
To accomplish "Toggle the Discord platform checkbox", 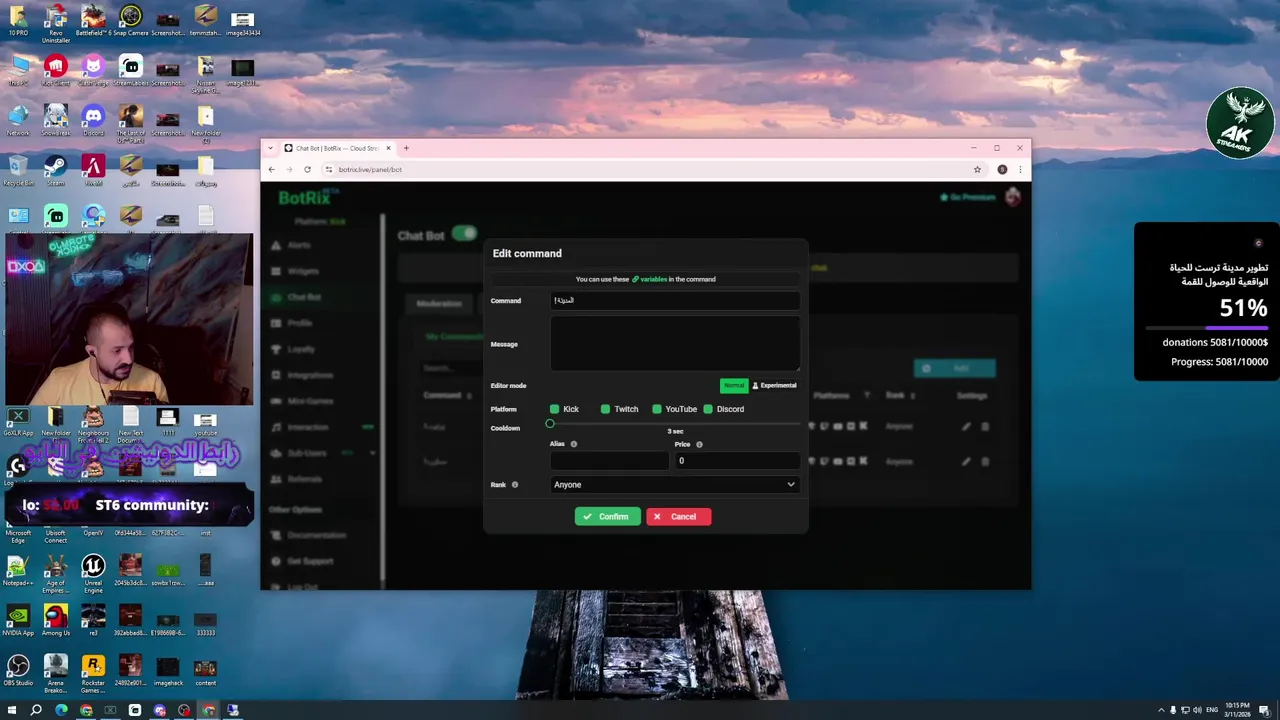I will (x=708, y=409).
